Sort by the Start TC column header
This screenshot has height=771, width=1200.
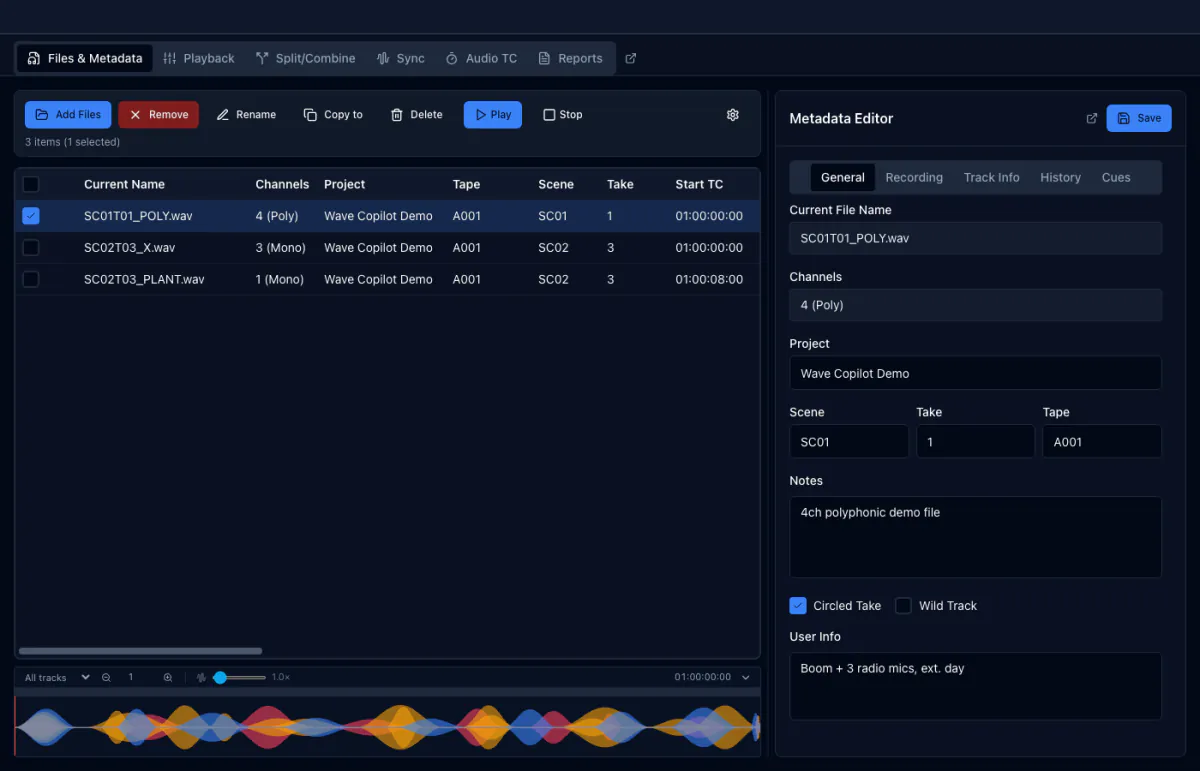point(699,184)
